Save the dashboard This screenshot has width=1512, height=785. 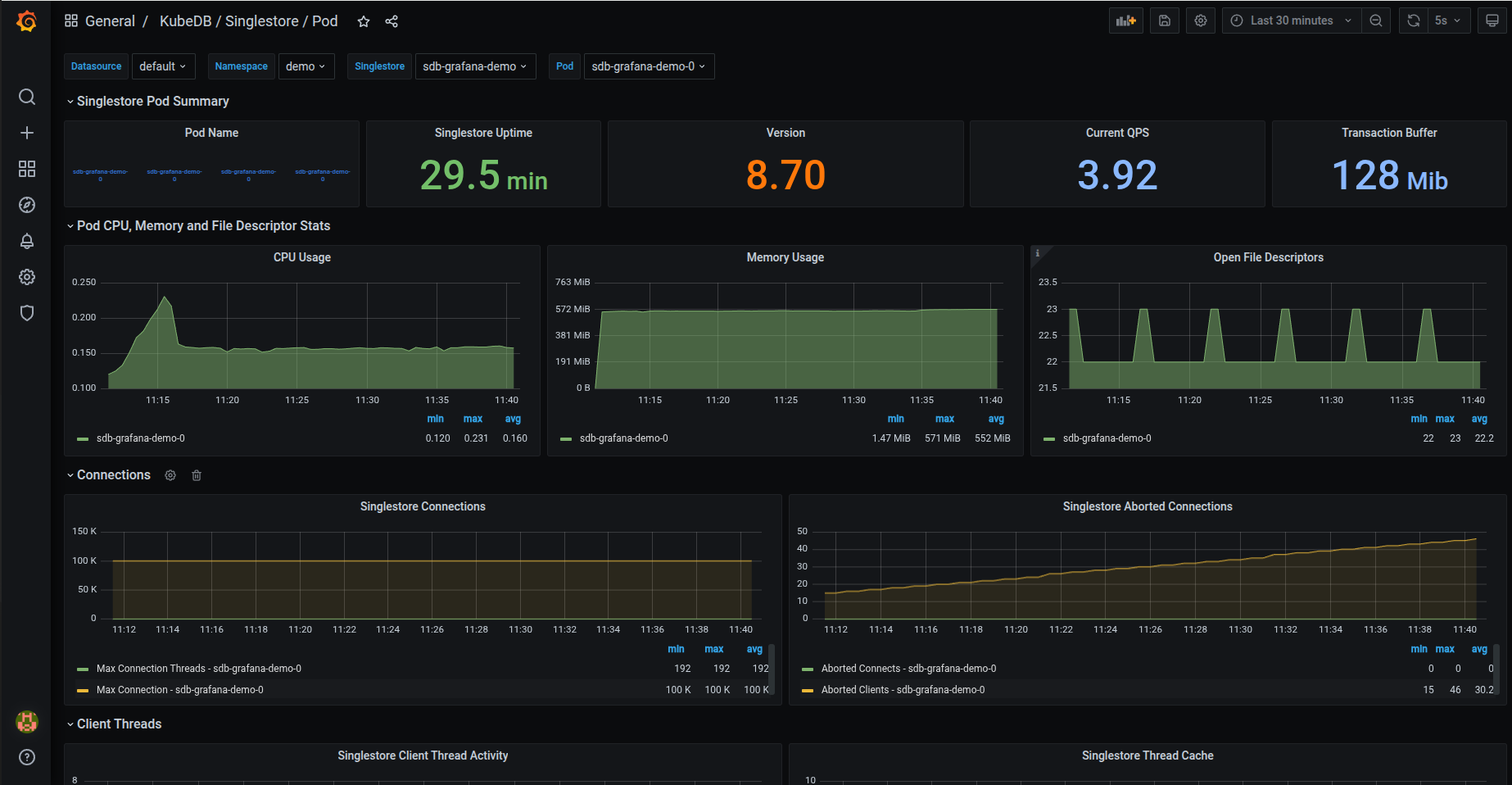click(x=1165, y=20)
